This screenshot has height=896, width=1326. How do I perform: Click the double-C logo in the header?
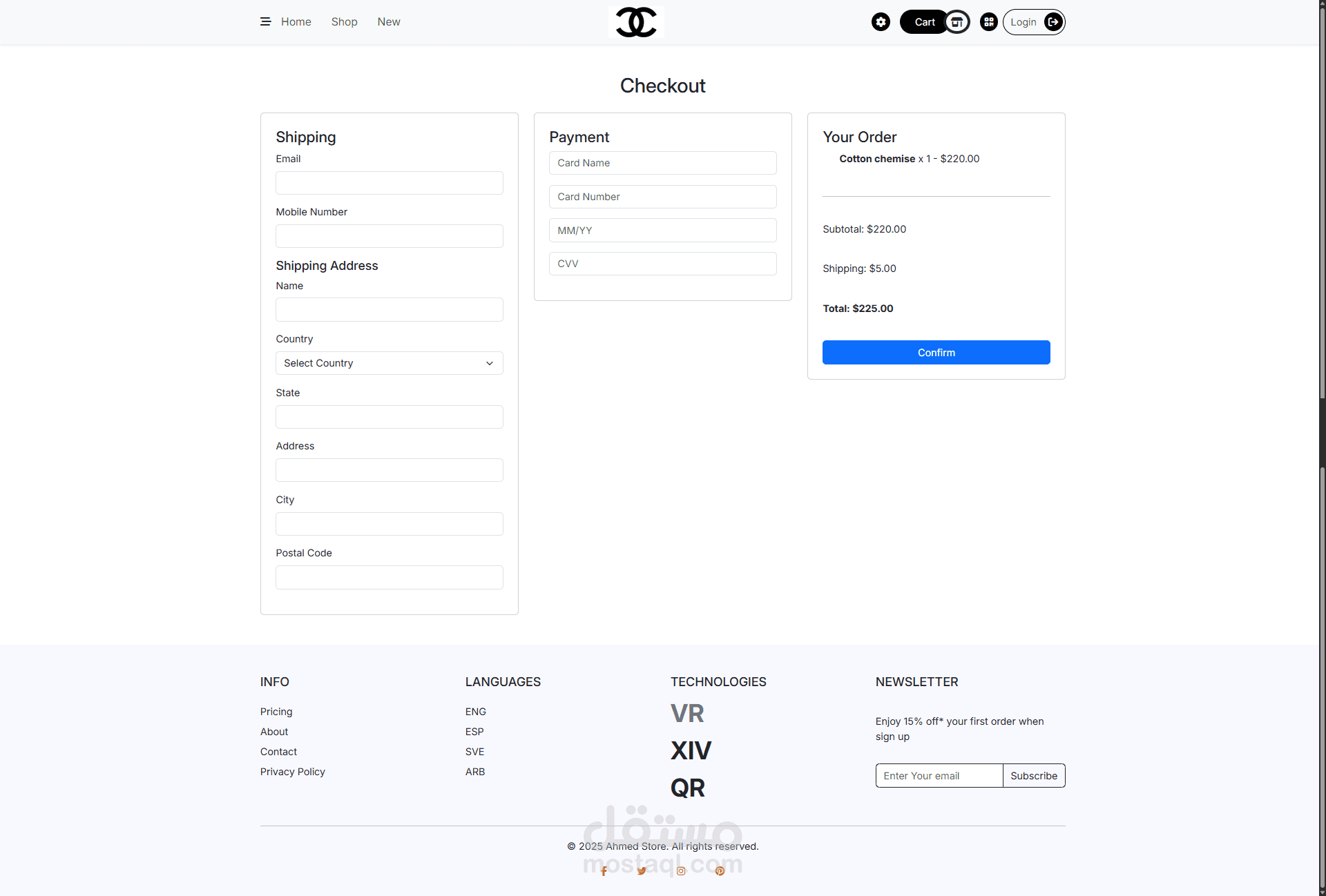coord(635,22)
